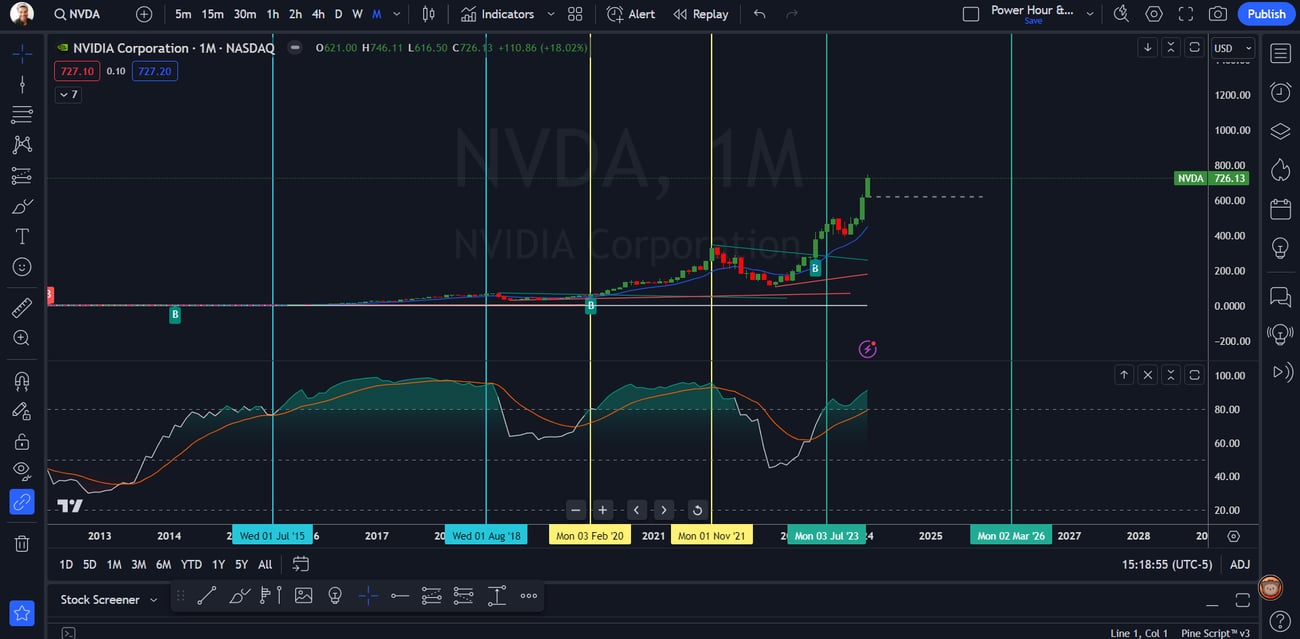Open the candlestick chart type selector

click(x=429, y=14)
